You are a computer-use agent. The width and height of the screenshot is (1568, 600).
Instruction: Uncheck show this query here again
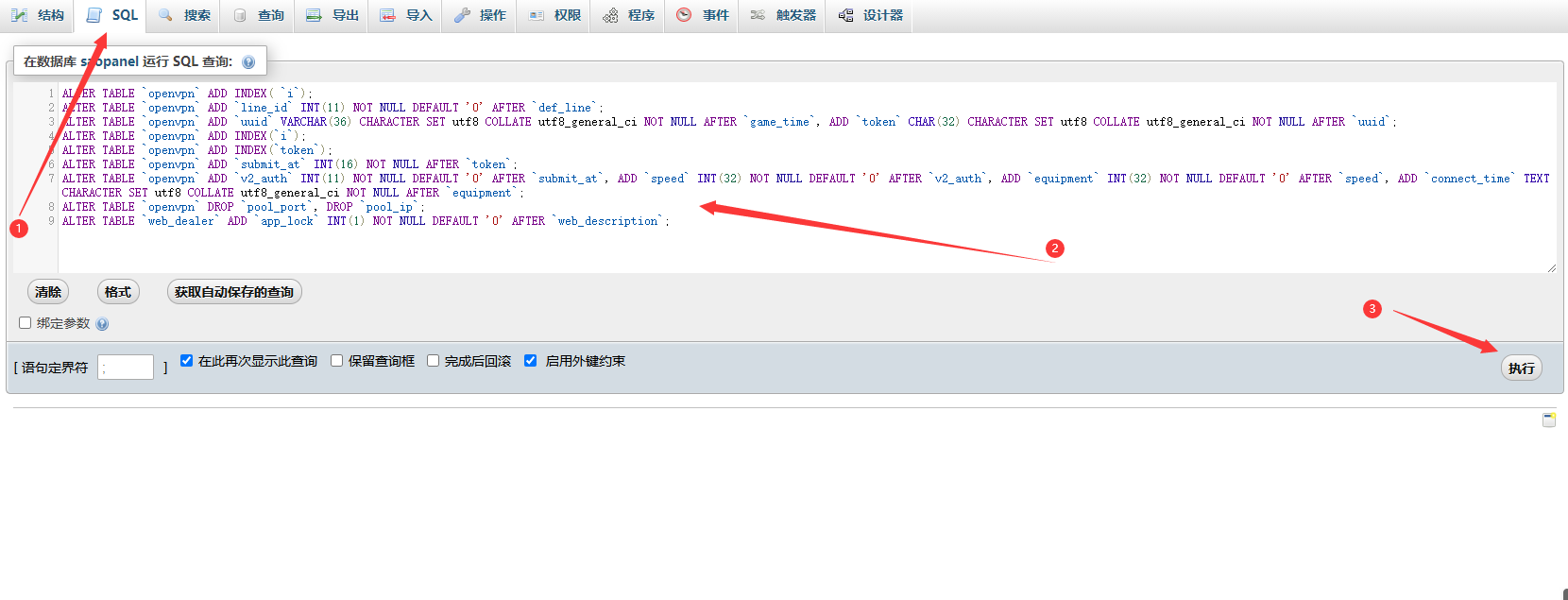coord(187,361)
